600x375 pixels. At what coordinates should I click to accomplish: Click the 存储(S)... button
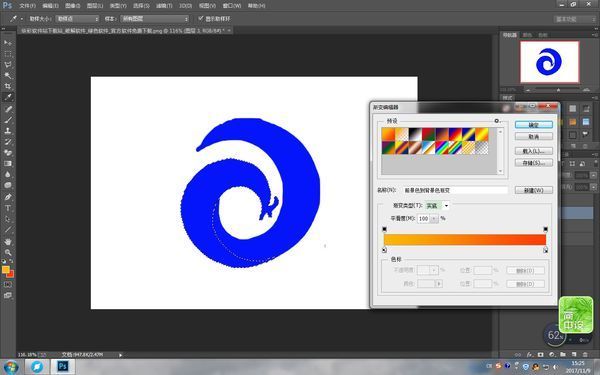tap(534, 163)
